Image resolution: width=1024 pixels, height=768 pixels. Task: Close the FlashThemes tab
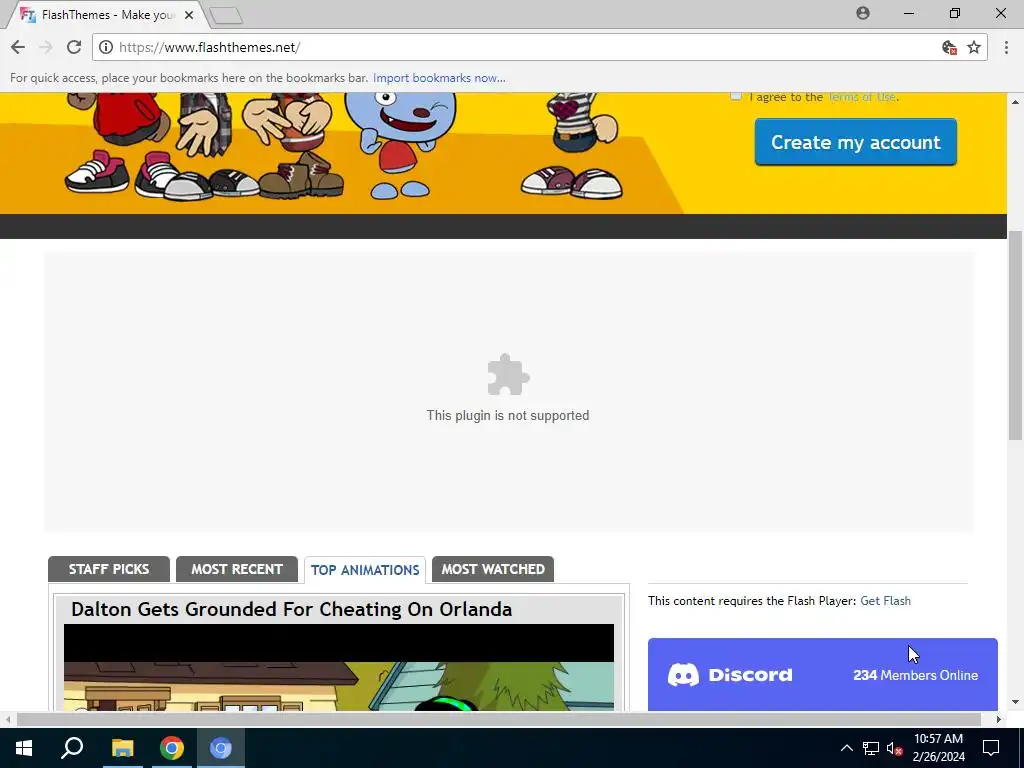189,14
